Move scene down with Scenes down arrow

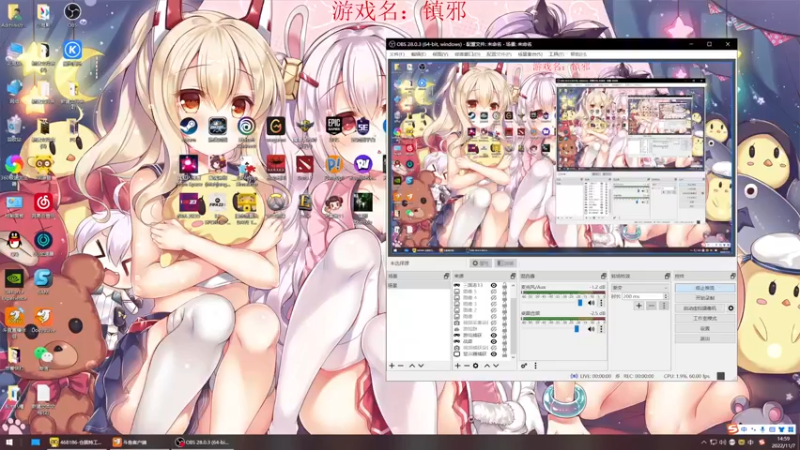point(421,366)
